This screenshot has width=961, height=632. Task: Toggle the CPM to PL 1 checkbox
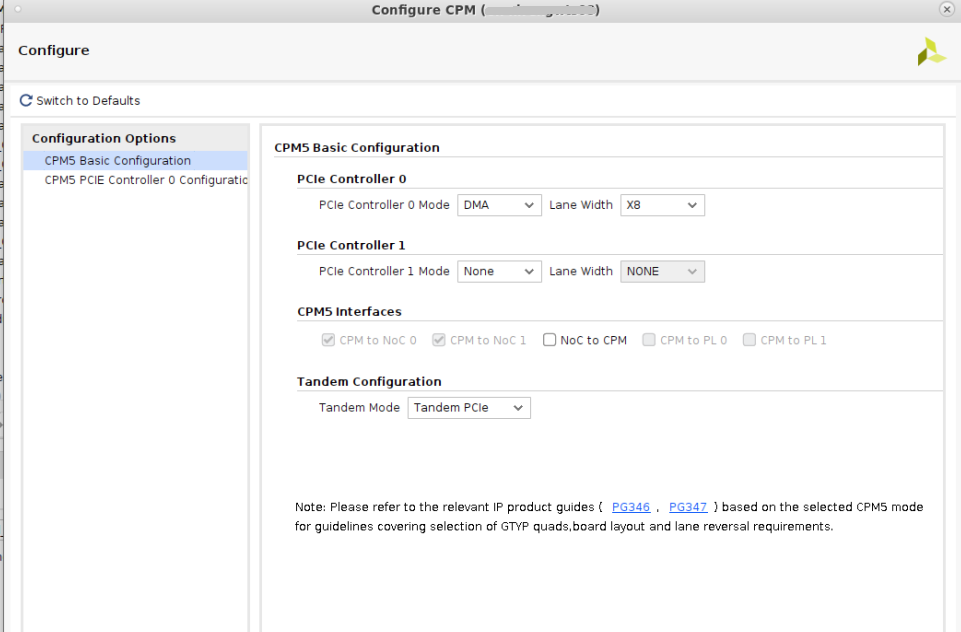749,340
